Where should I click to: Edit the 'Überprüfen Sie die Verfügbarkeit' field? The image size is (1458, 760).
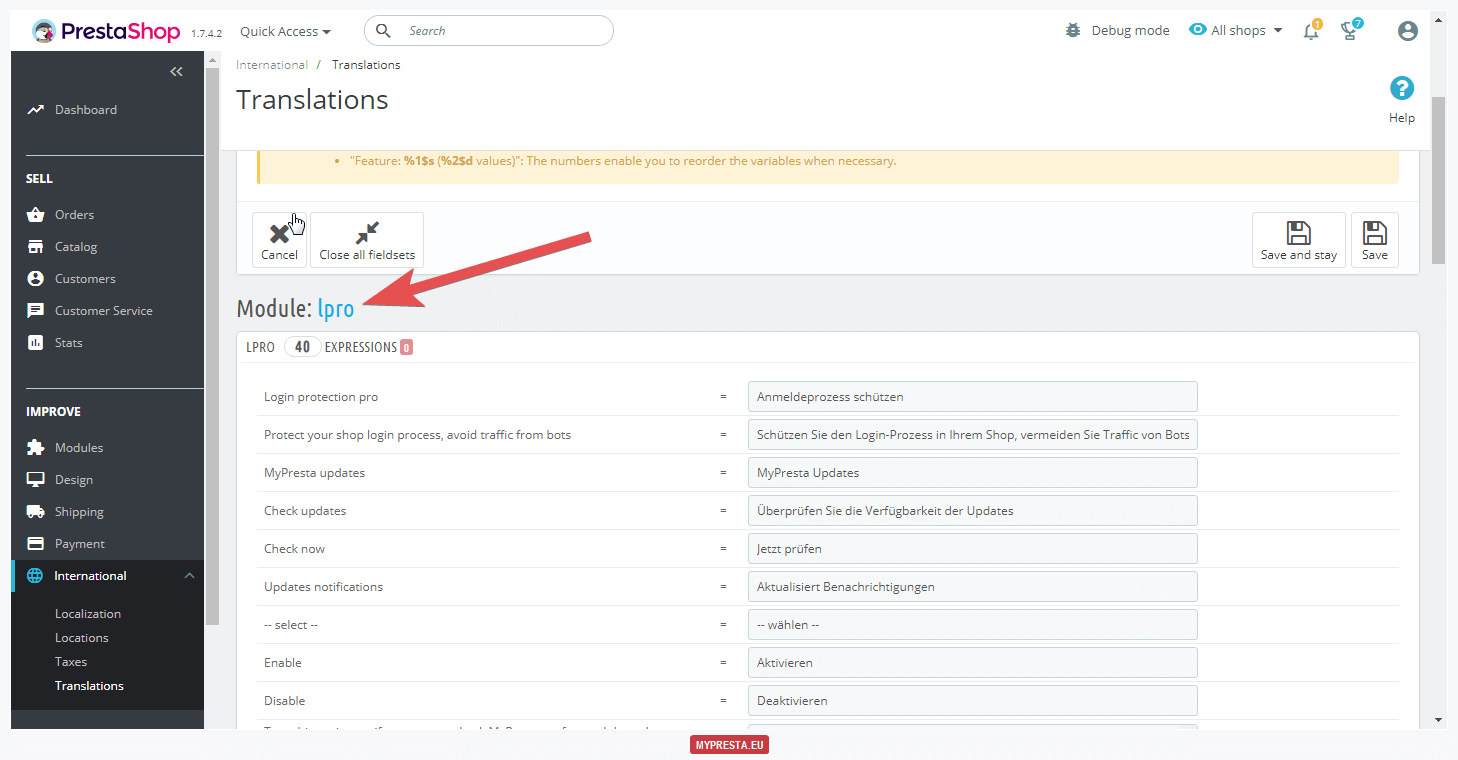[972, 511]
